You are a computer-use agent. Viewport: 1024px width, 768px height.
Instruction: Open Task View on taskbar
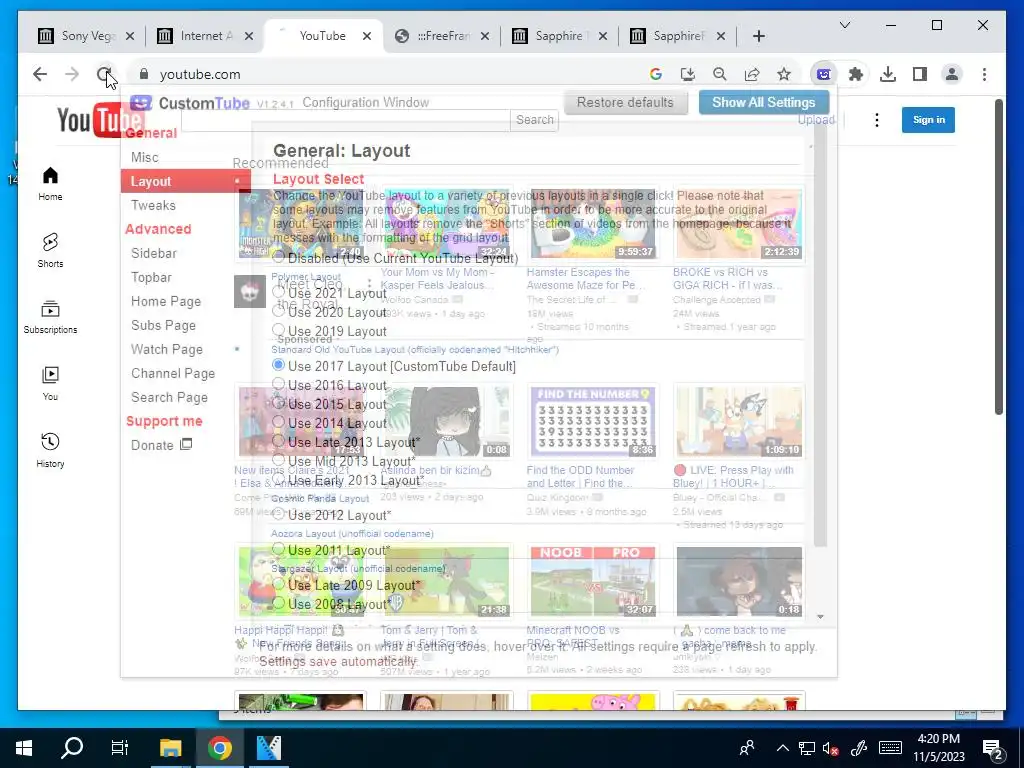pos(120,748)
